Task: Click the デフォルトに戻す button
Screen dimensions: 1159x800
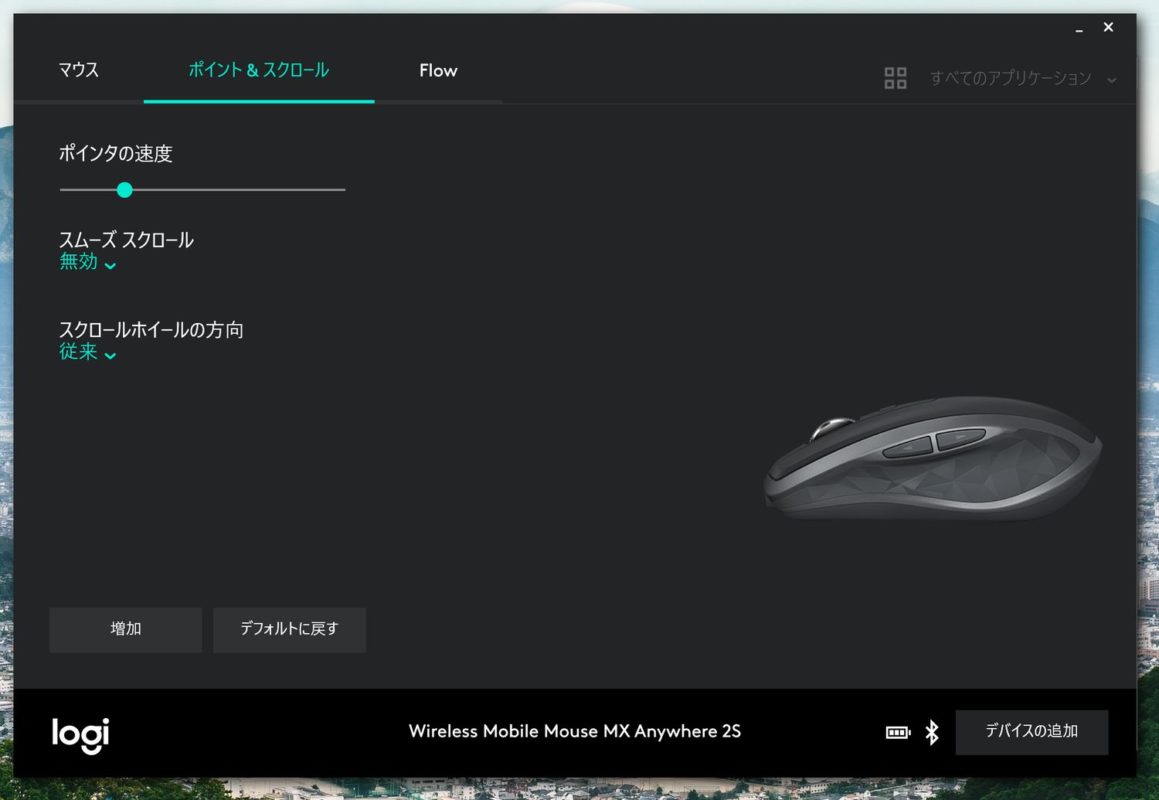Action: click(x=290, y=630)
